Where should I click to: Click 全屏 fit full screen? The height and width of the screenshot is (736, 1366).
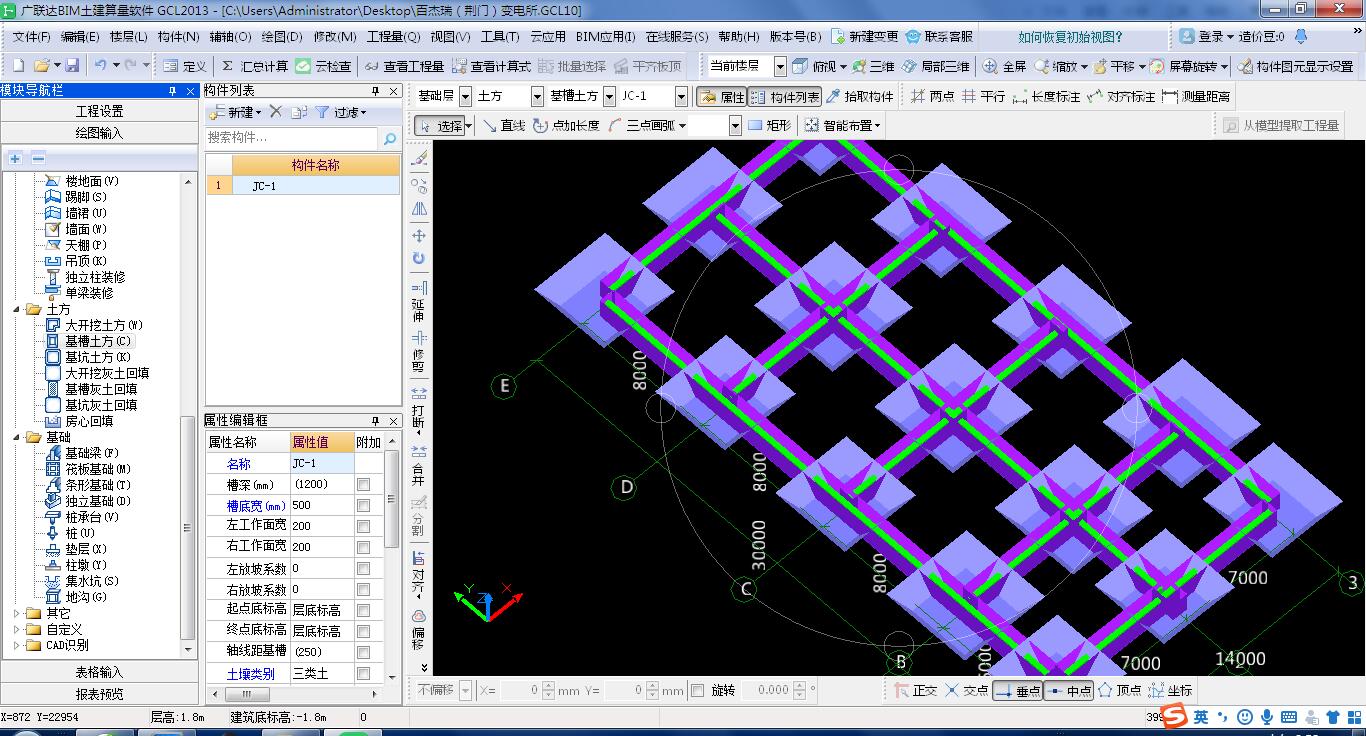coord(1004,66)
